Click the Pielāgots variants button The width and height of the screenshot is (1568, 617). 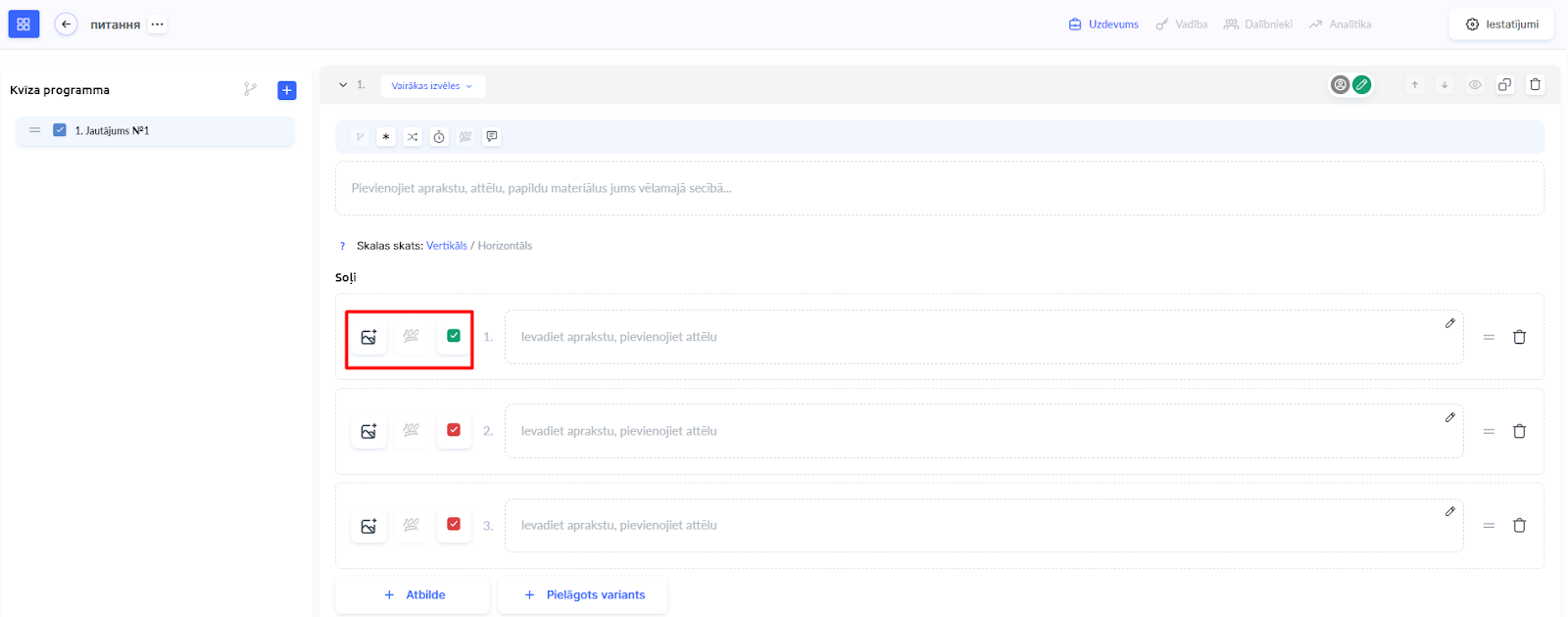(x=584, y=594)
